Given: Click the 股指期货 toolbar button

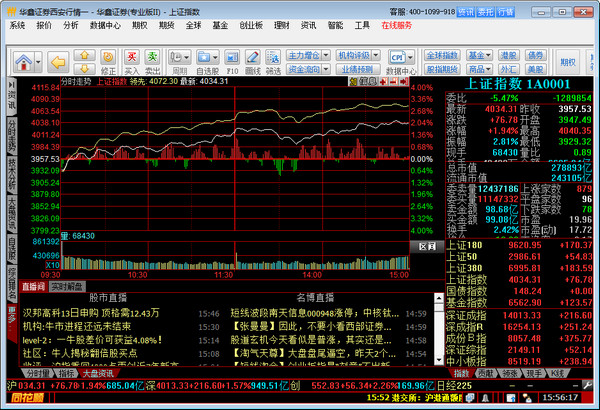Looking at the screenshot, I should click(442, 69).
